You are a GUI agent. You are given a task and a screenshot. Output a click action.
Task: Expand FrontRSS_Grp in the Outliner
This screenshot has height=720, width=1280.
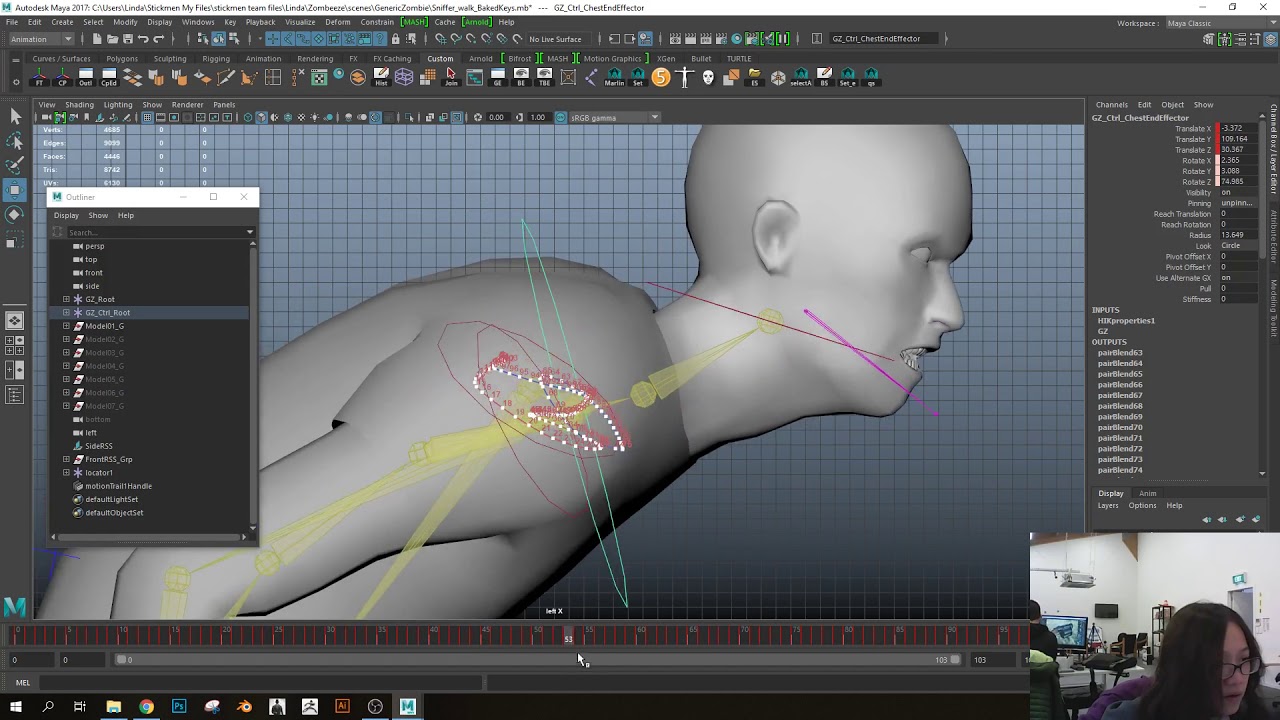(66, 459)
